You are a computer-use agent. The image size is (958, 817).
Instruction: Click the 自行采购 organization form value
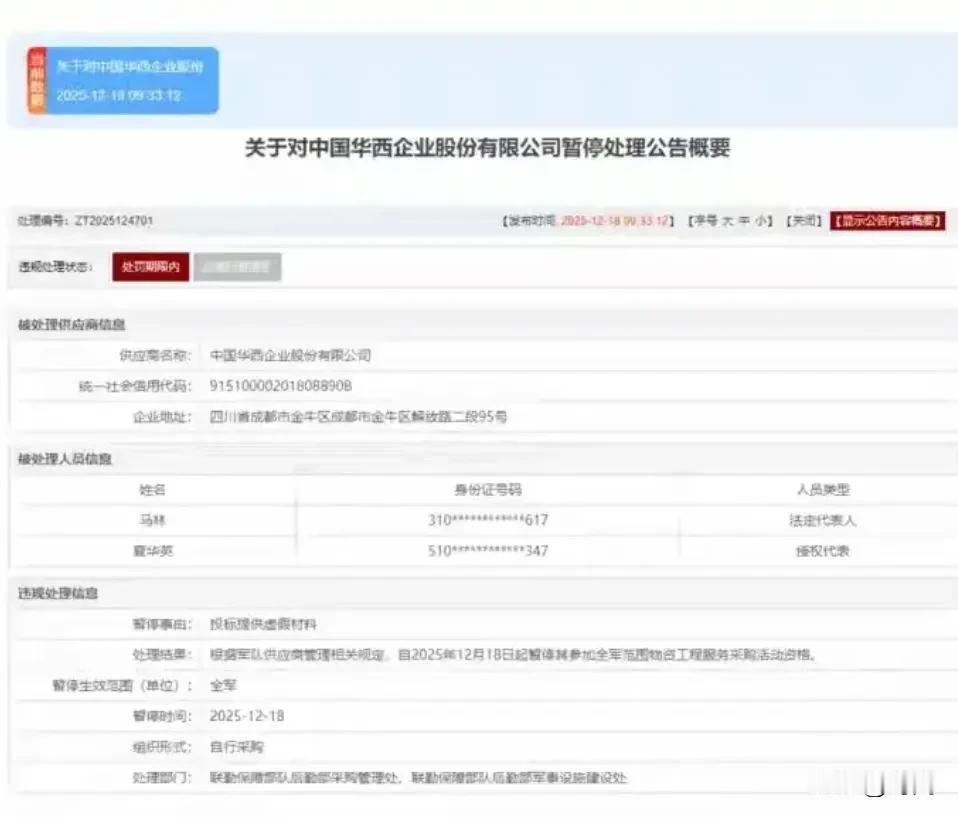(236, 747)
